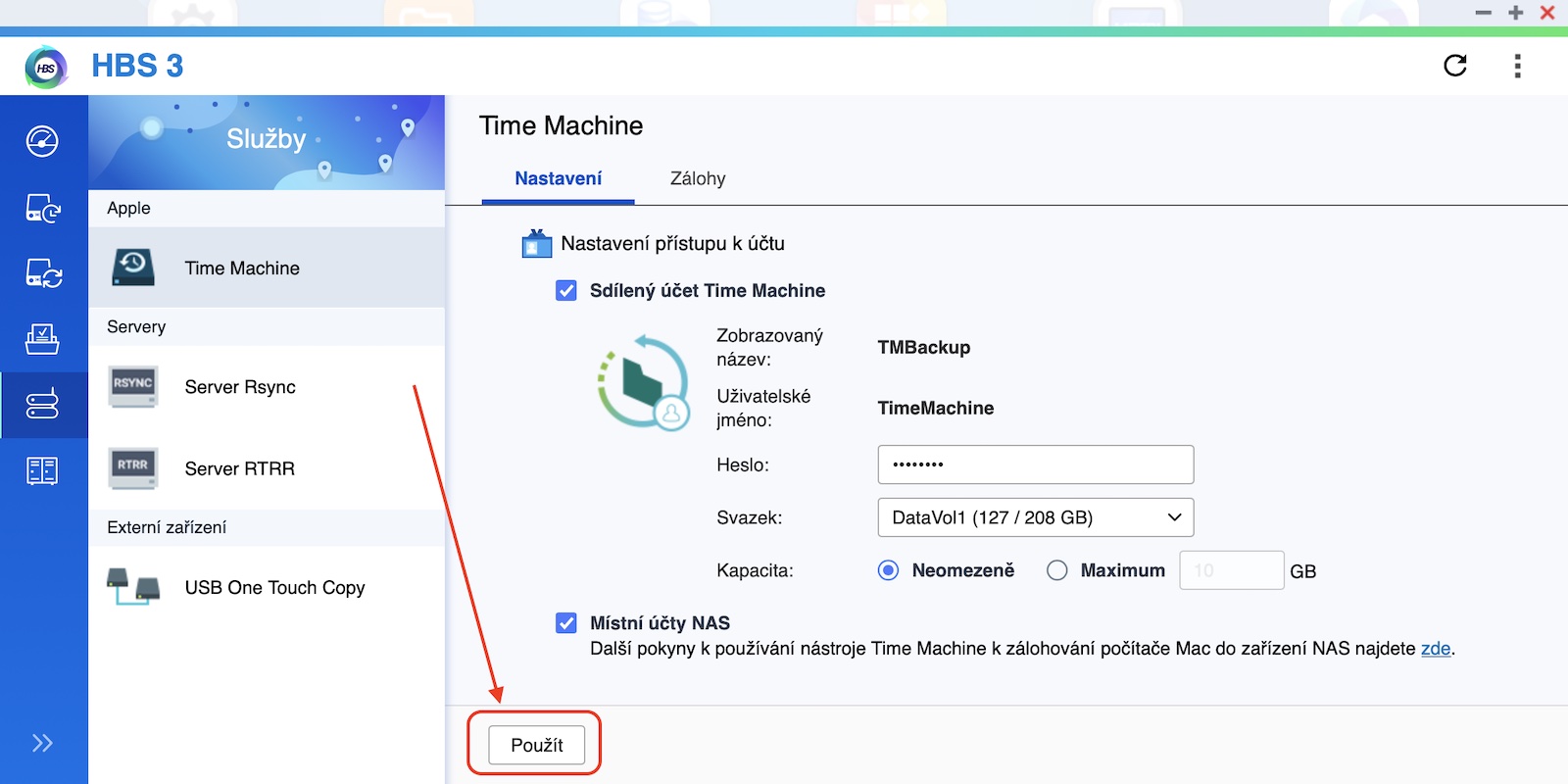Image resolution: width=1568 pixels, height=784 pixels.
Task: Refresh the HBS 3 window
Action: click(1455, 66)
